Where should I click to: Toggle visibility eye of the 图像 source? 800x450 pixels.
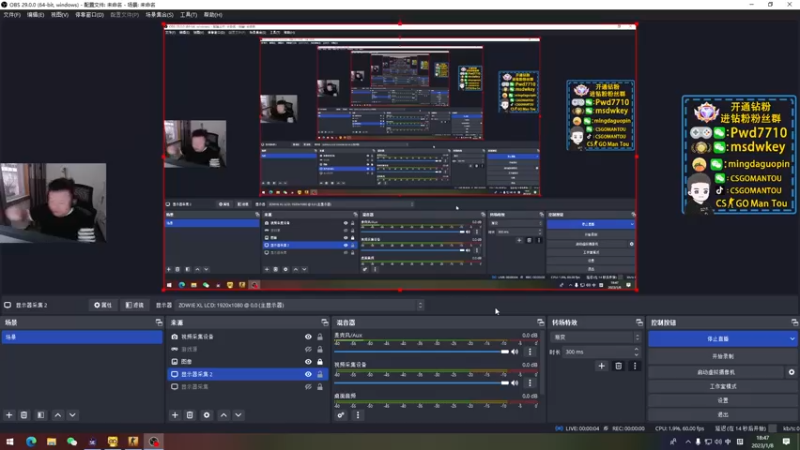308,362
